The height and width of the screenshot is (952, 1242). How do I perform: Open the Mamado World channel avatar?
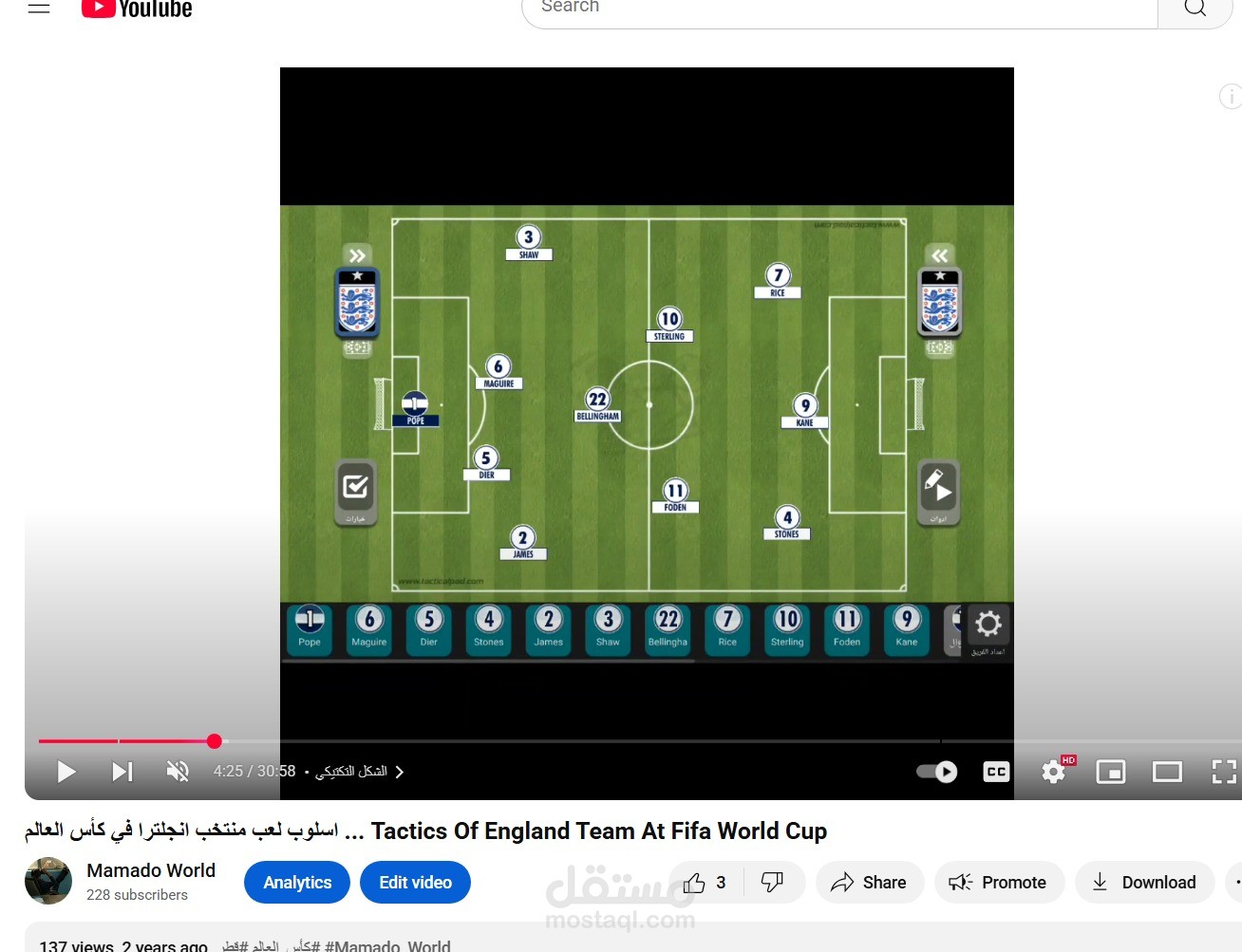click(x=48, y=881)
